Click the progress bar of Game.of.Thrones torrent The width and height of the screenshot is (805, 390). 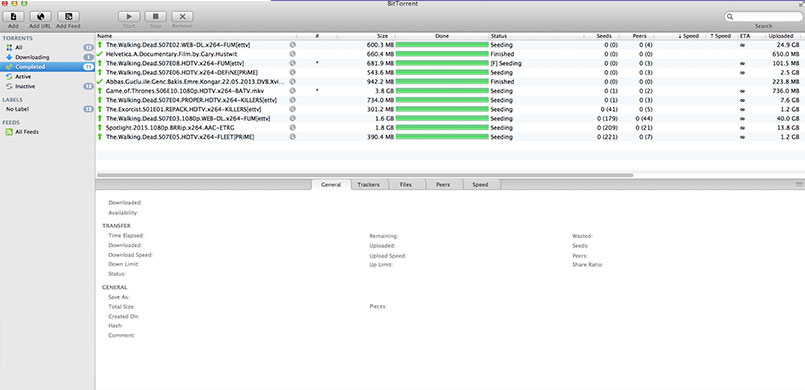(x=442, y=91)
